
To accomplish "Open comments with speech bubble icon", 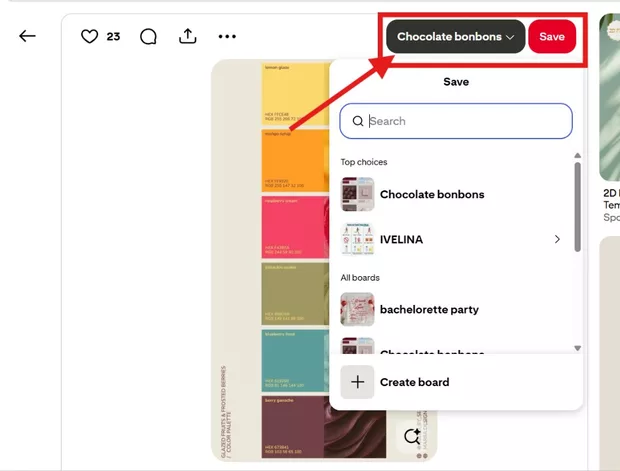I will 148,36.
